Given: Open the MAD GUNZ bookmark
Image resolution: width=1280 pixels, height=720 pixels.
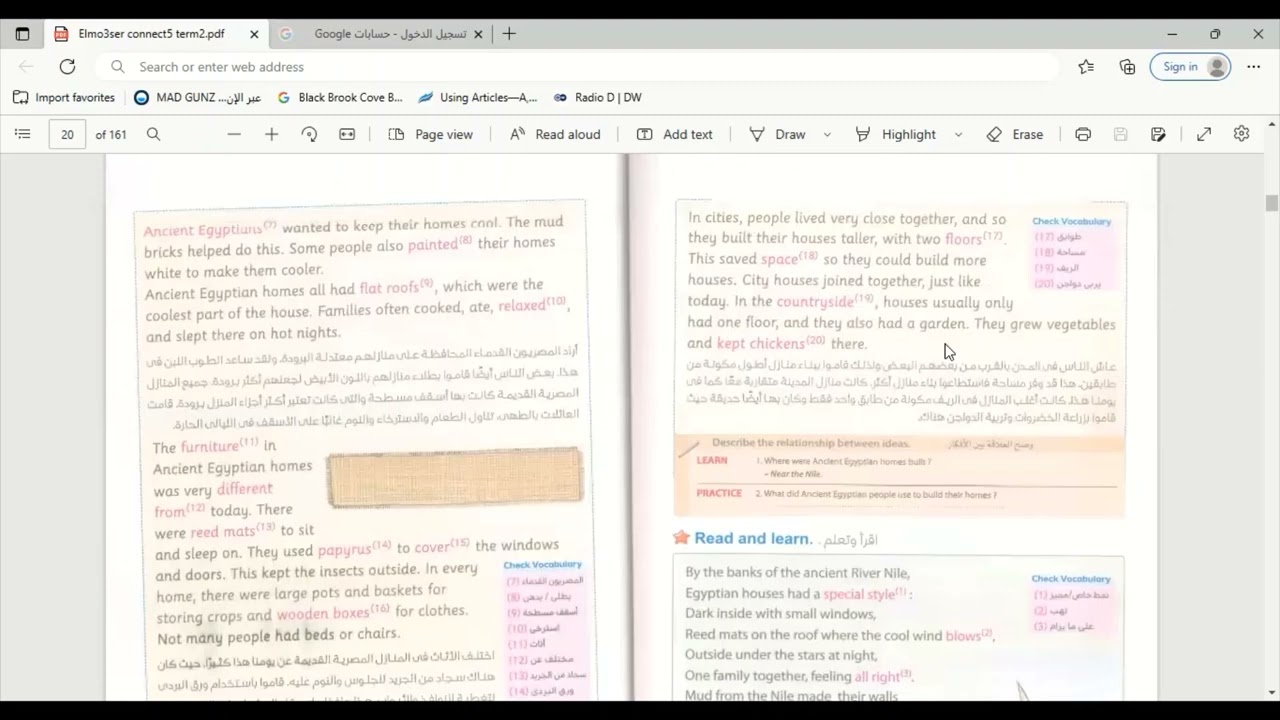Looking at the screenshot, I should click(x=197, y=98).
